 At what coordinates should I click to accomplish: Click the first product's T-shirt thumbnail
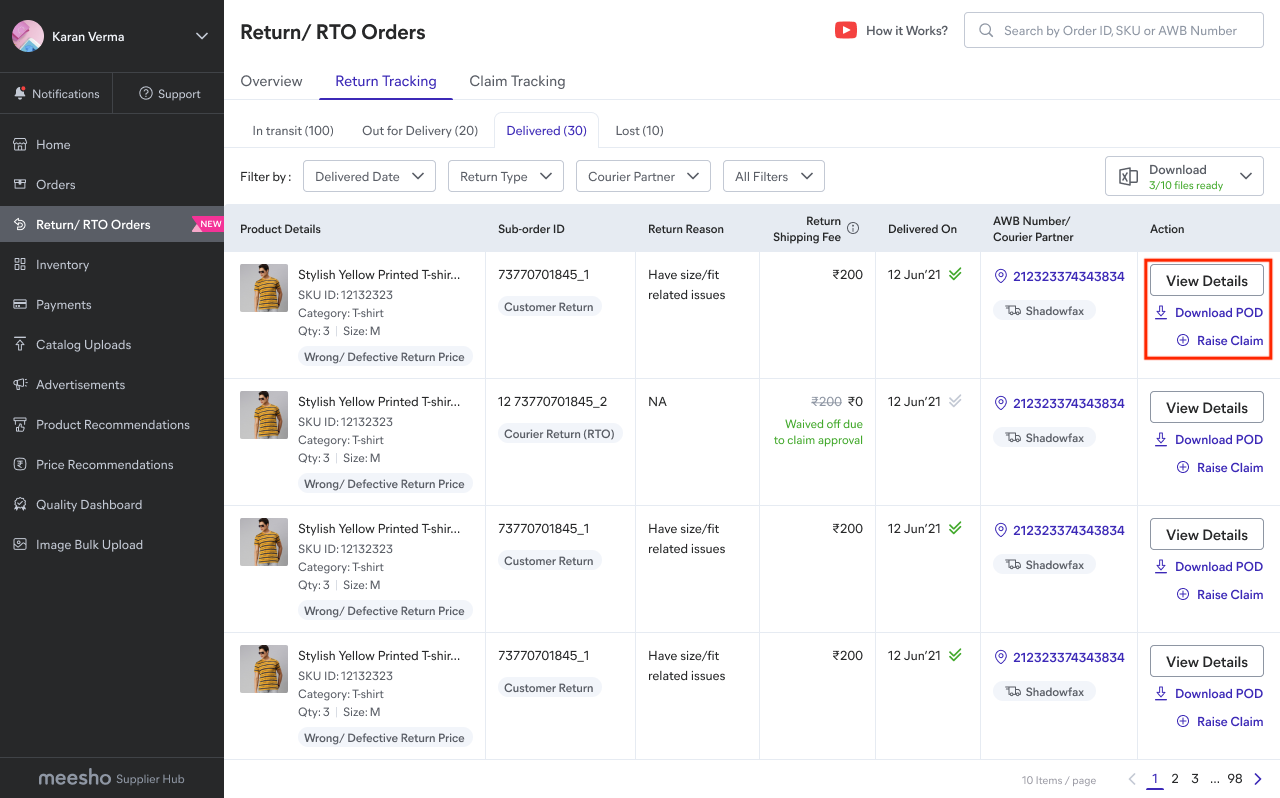click(x=264, y=288)
